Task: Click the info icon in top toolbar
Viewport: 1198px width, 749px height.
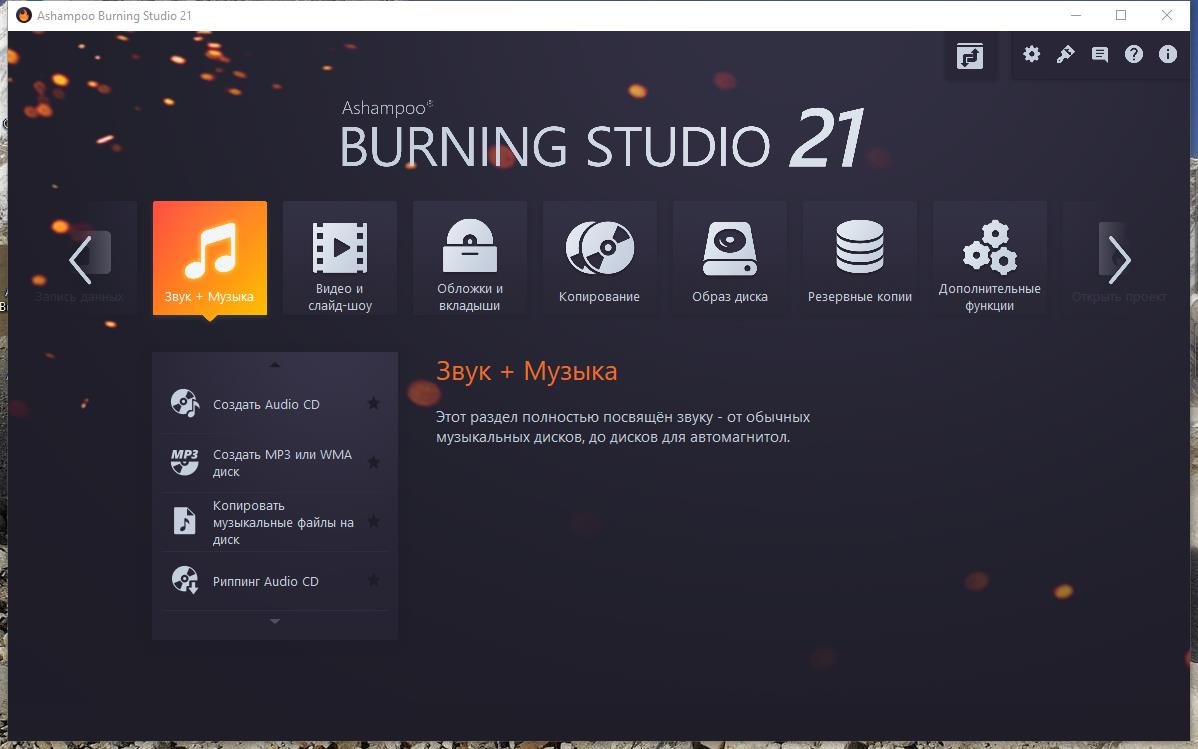Action: (x=1168, y=55)
